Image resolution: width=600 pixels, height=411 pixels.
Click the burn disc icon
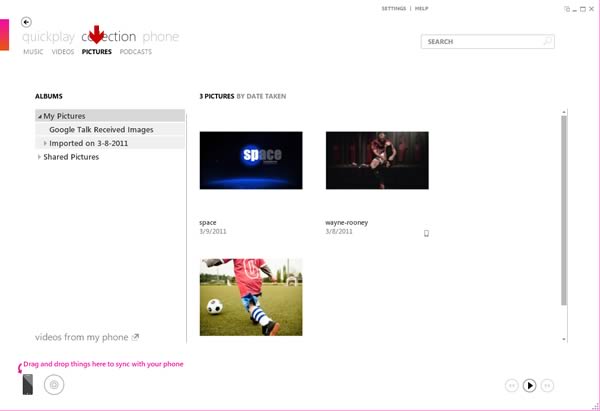click(54, 384)
